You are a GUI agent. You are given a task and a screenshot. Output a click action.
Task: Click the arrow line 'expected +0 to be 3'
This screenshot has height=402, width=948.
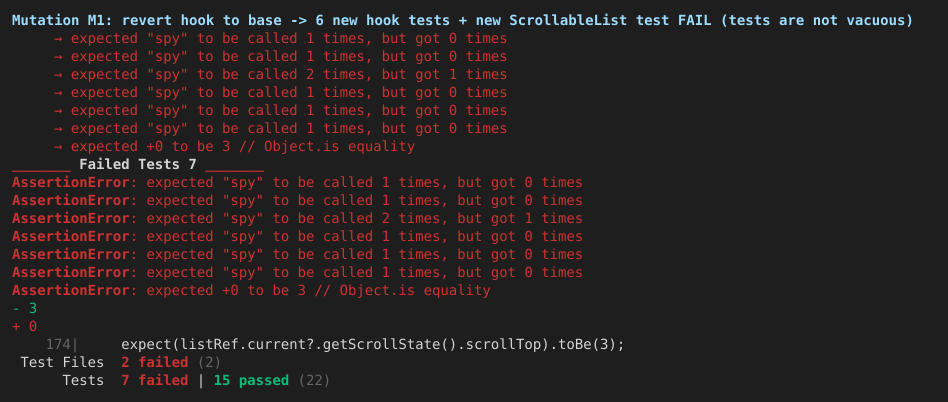[235, 147]
